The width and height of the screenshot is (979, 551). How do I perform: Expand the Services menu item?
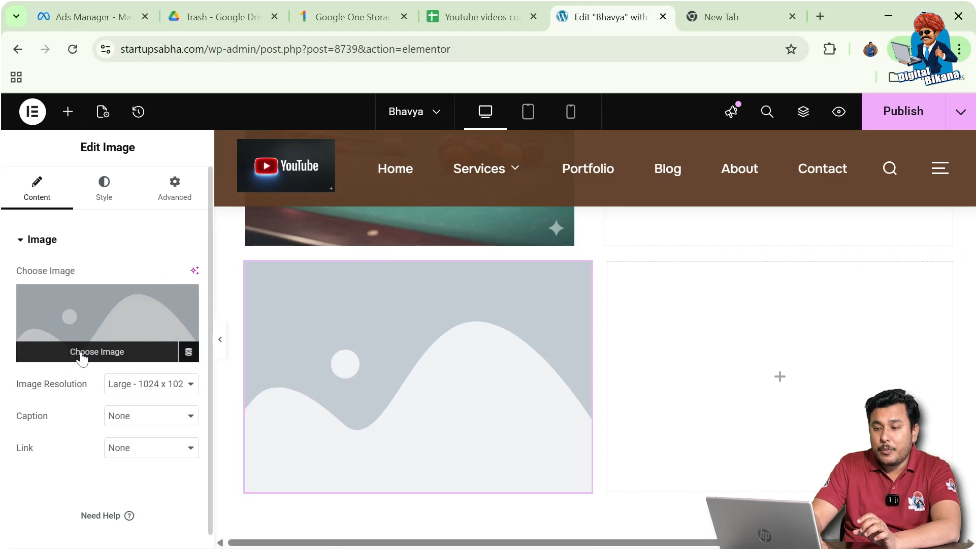pyautogui.click(x=486, y=168)
